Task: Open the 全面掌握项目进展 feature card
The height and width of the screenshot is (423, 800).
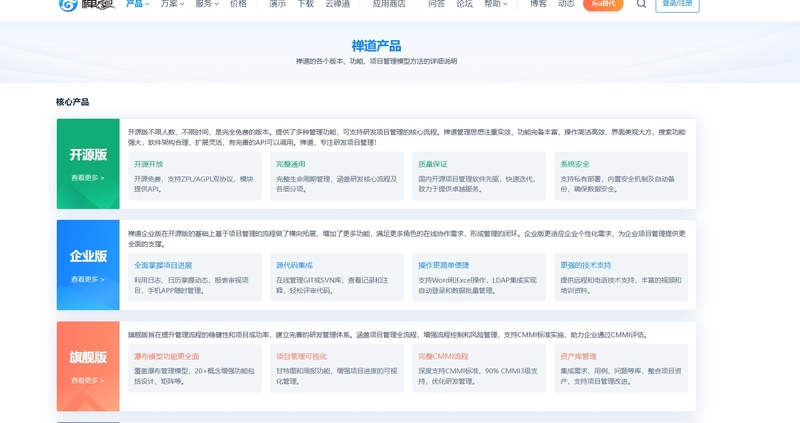Action: click(195, 278)
